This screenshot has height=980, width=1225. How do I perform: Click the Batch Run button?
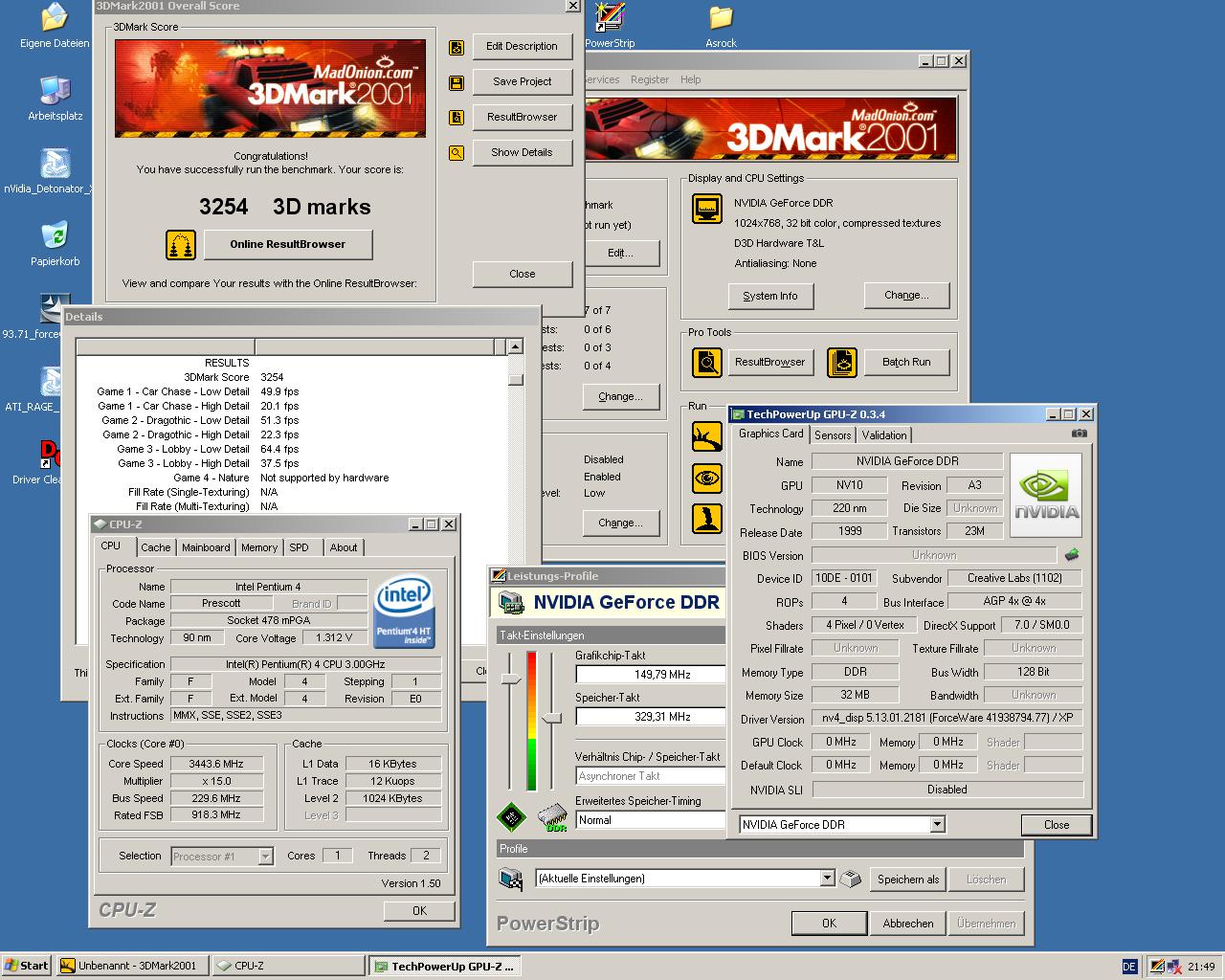906,363
